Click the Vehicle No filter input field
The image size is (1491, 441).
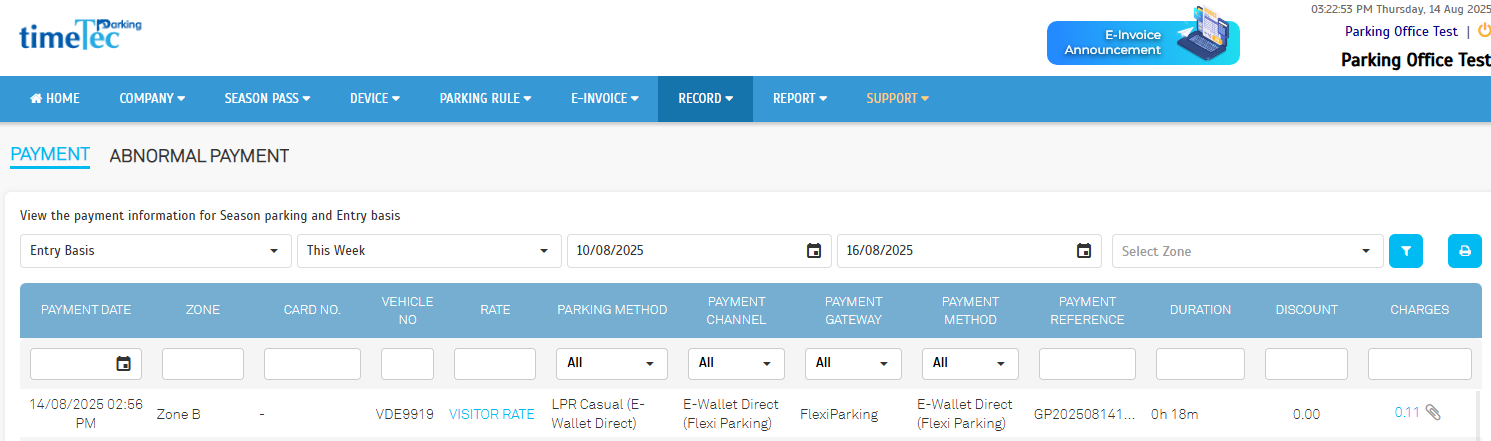point(407,364)
